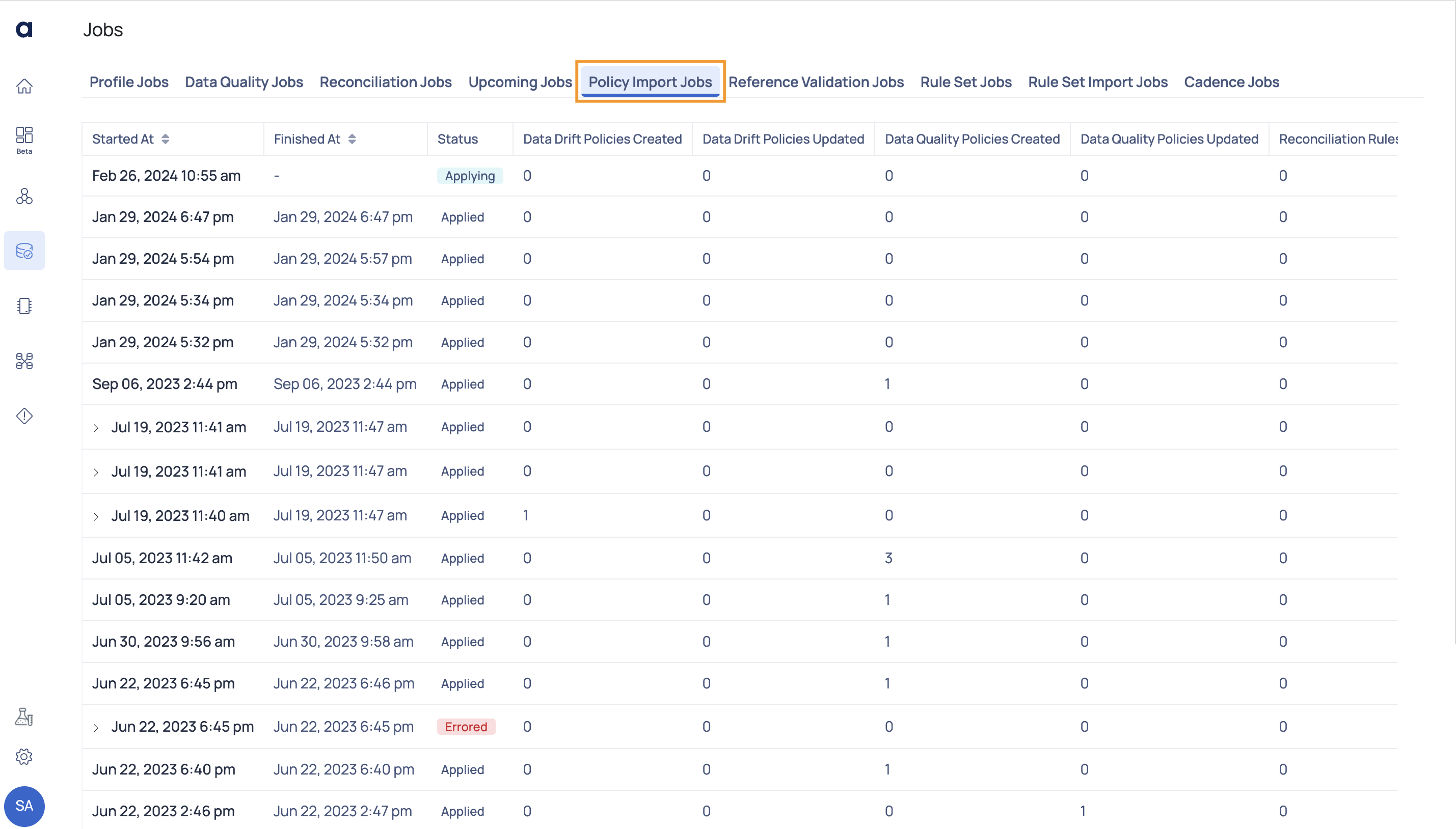Open the pipelines sidebar icon
The width and height of the screenshot is (1456, 829).
click(x=24, y=361)
